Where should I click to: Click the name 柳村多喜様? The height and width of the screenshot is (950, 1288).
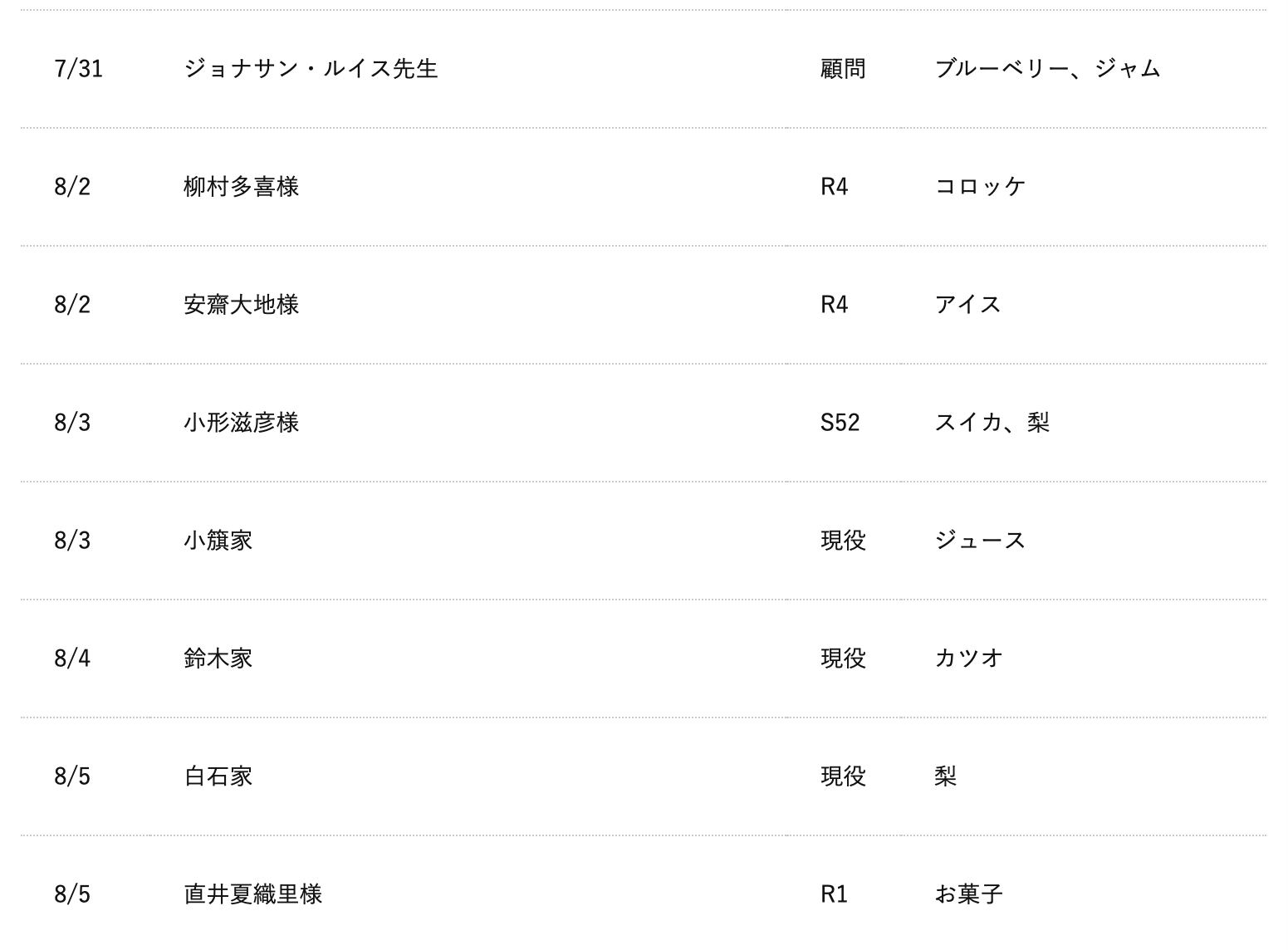pyautogui.click(x=241, y=187)
